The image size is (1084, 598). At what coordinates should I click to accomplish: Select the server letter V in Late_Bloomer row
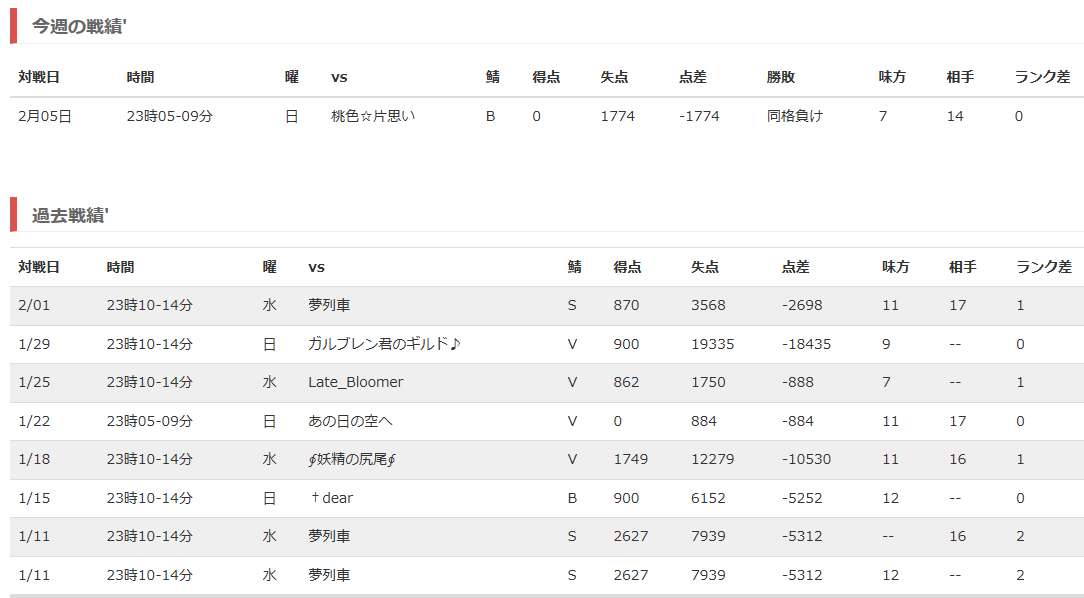point(572,382)
